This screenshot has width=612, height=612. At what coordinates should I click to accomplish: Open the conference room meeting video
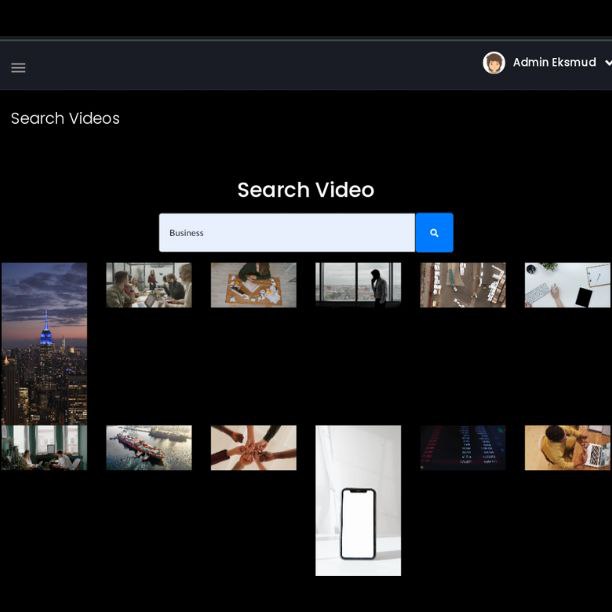click(x=149, y=285)
